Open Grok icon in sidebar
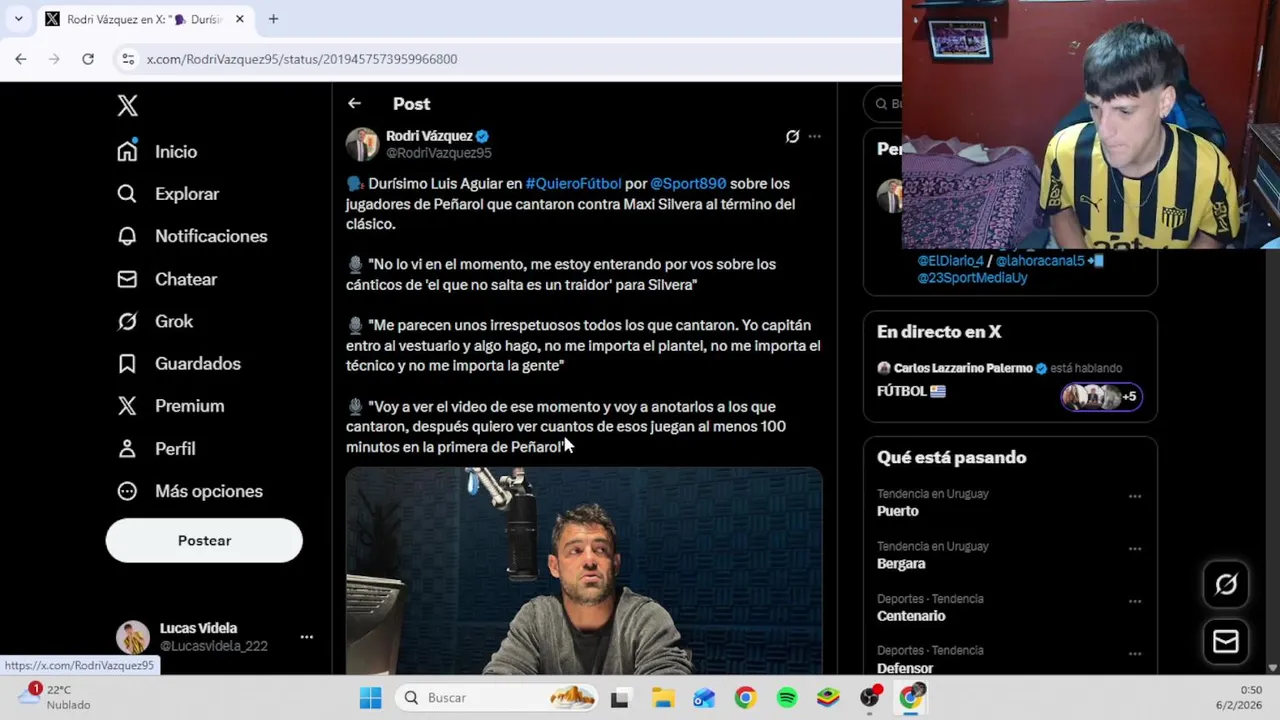This screenshot has height=720, width=1280. [127, 321]
